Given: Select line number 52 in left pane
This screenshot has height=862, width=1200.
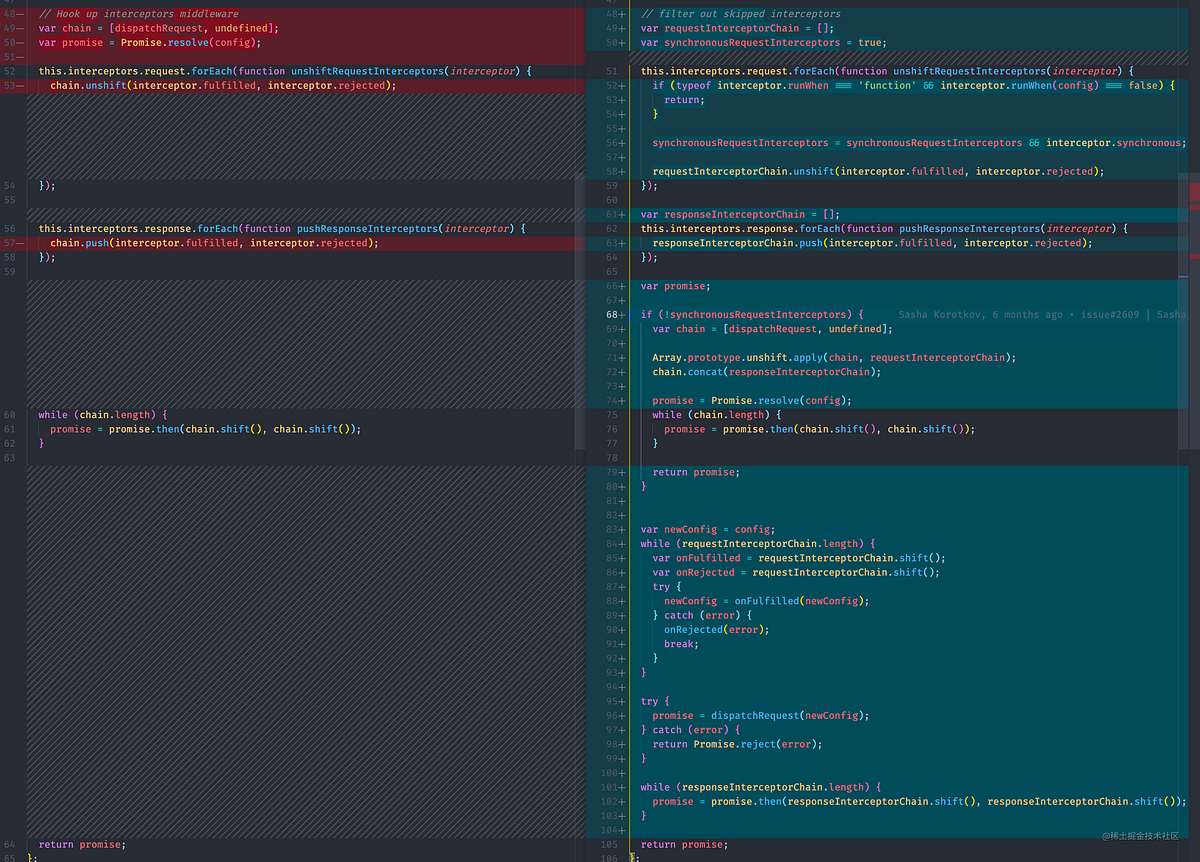Looking at the screenshot, I should (x=10, y=71).
